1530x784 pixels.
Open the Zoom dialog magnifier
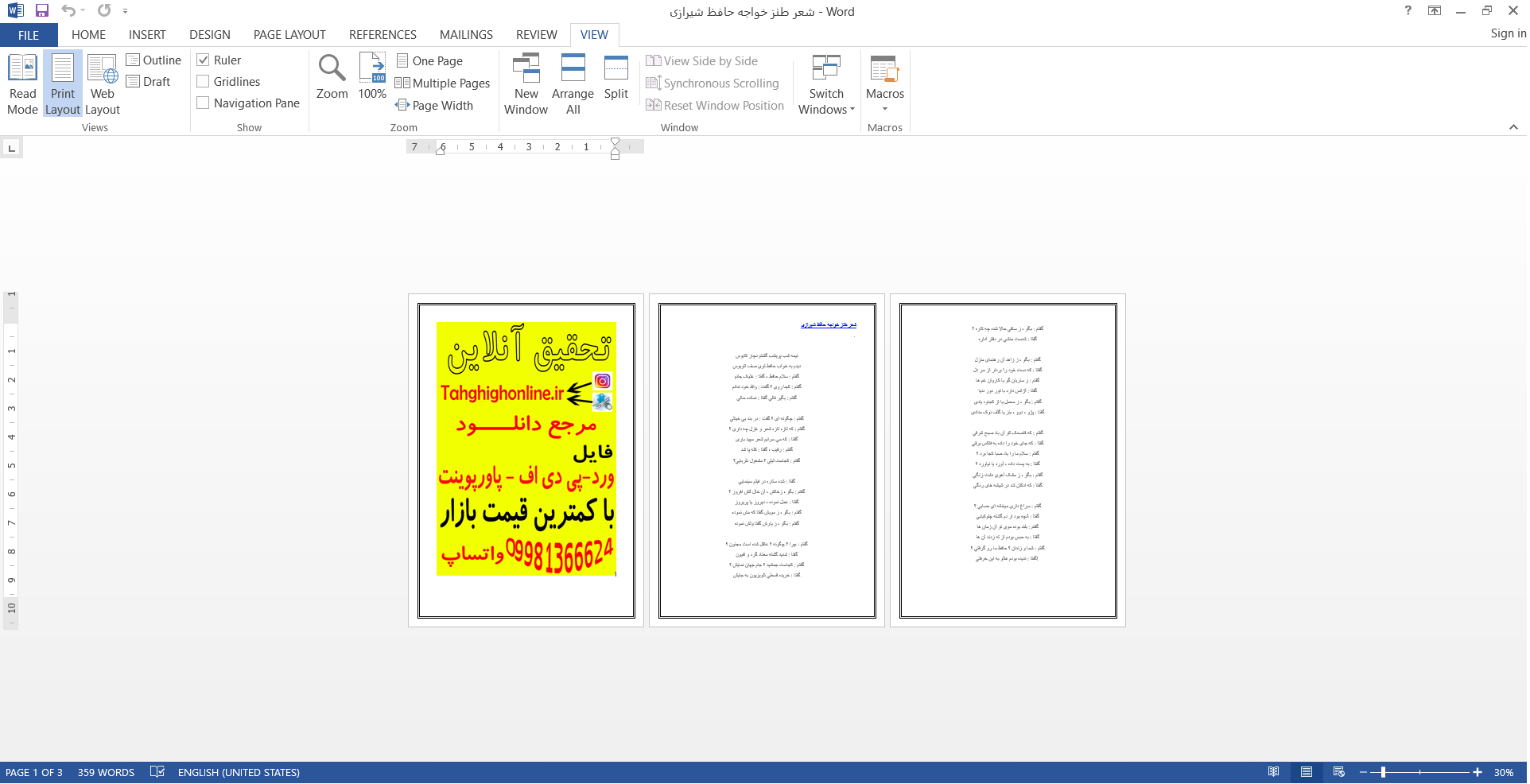[332, 77]
